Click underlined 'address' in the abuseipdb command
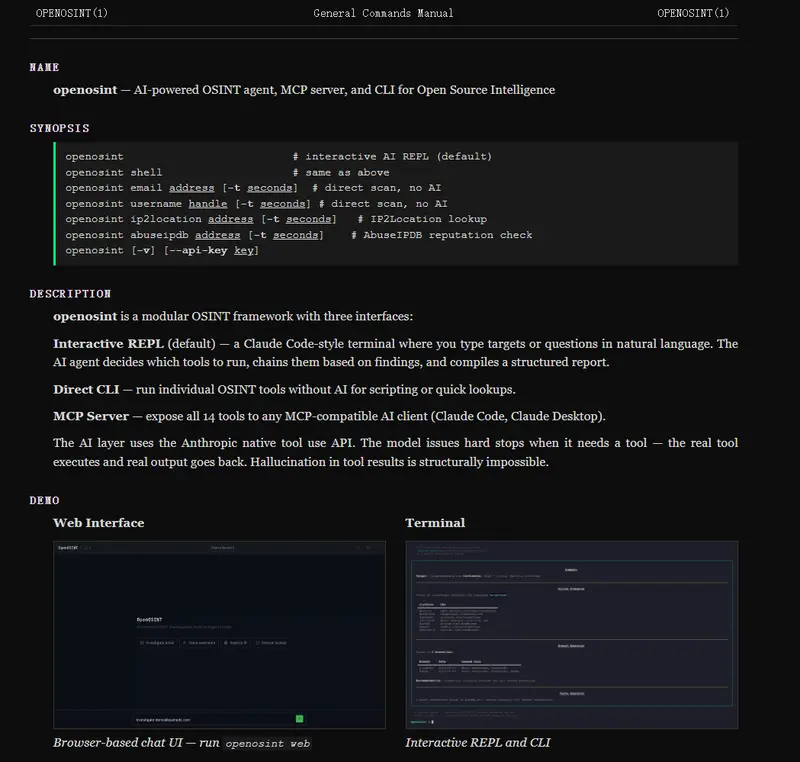Image resolution: width=800 pixels, height=762 pixels. pyautogui.click(x=217, y=235)
